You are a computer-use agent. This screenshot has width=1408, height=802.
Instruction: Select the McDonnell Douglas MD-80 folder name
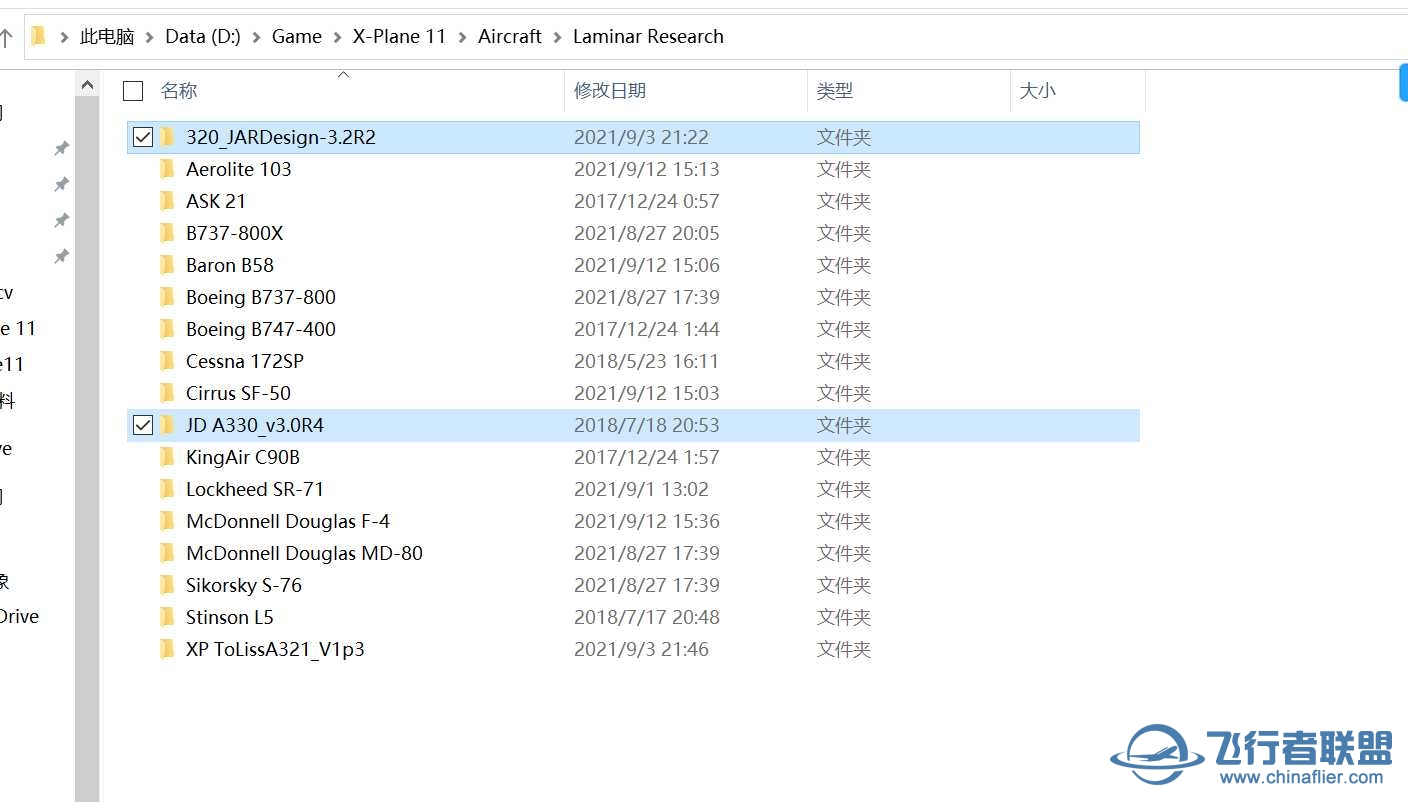pyautogui.click(x=305, y=553)
